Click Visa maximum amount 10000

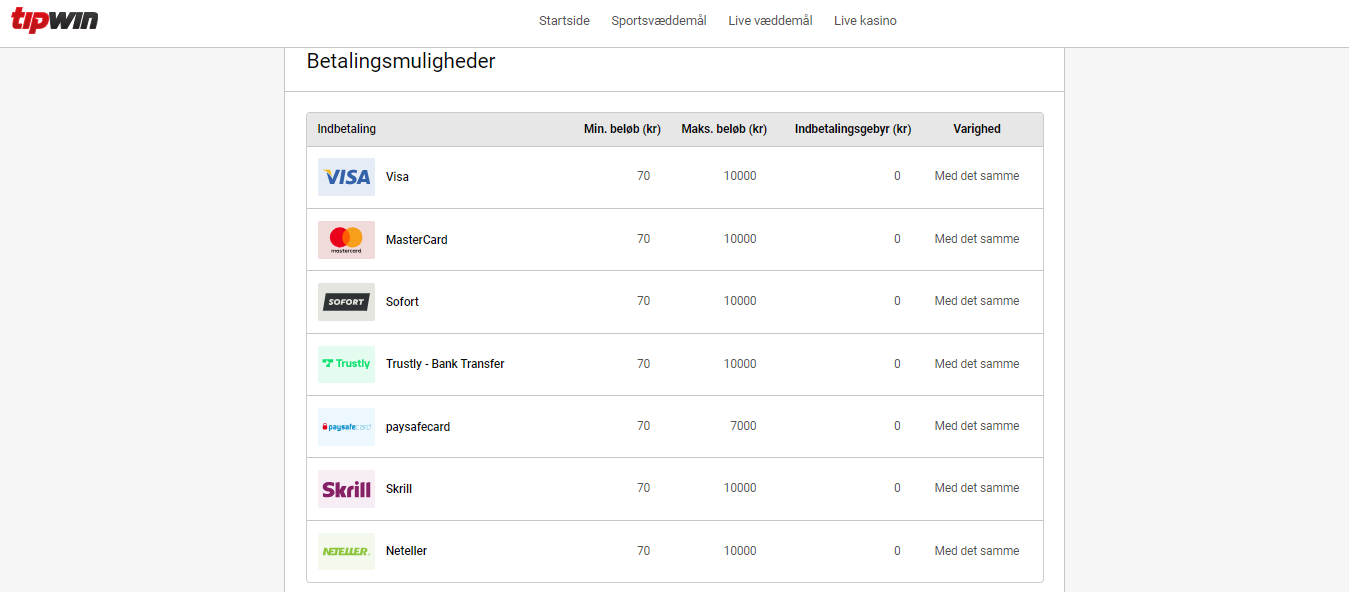coord(740,176)
